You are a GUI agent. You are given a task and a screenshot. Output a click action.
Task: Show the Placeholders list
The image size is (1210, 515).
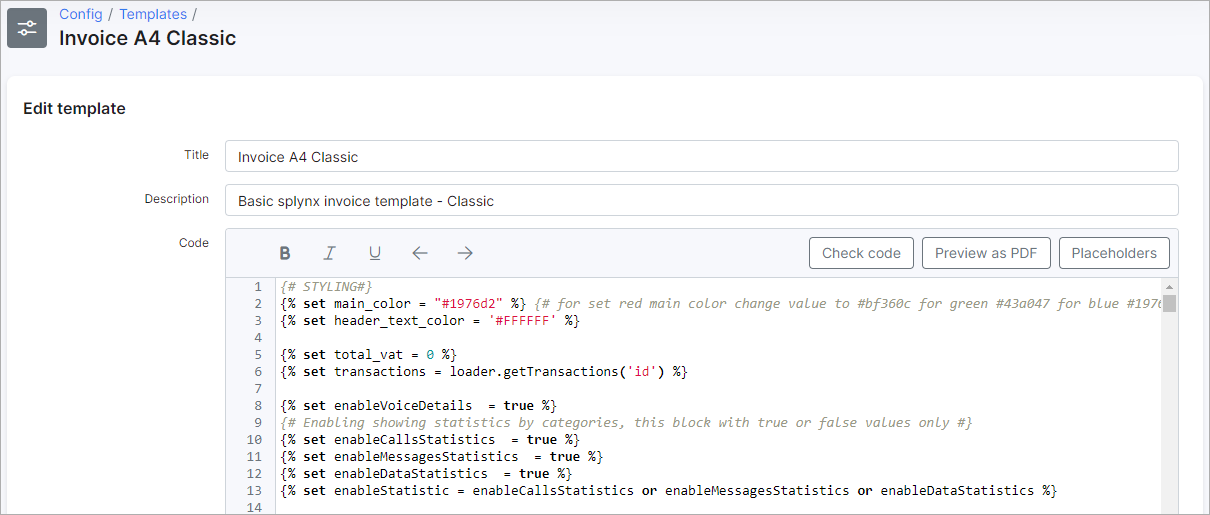pos(1113,253)
